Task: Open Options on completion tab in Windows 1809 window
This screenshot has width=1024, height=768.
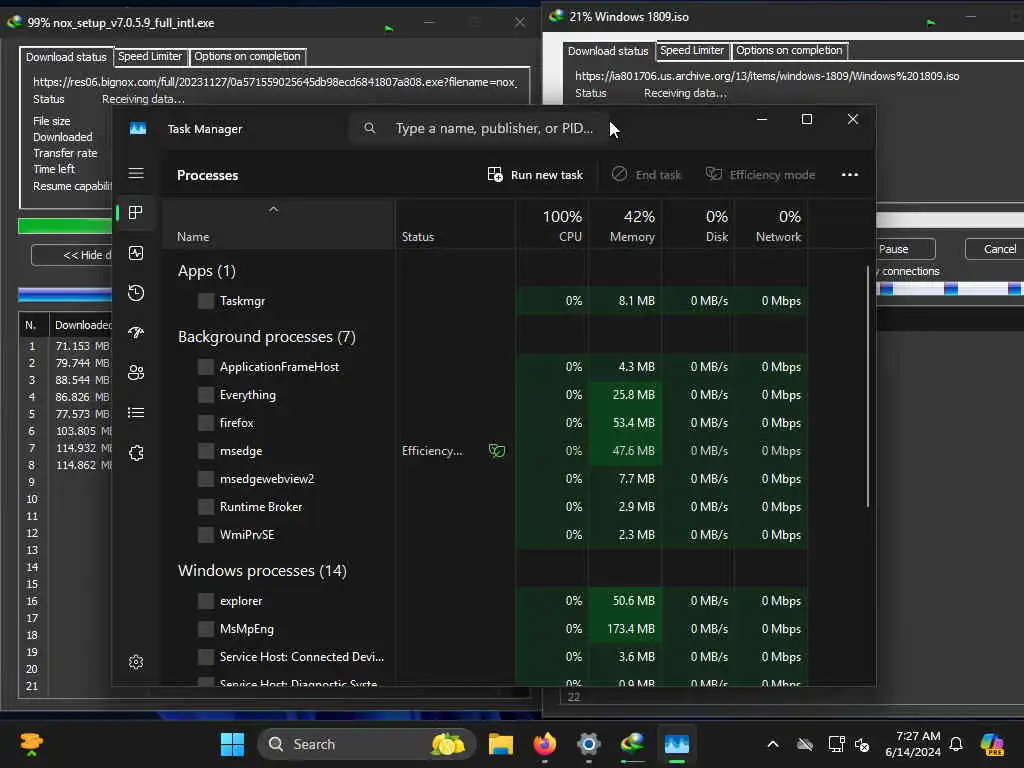Action: coord(789,50)
